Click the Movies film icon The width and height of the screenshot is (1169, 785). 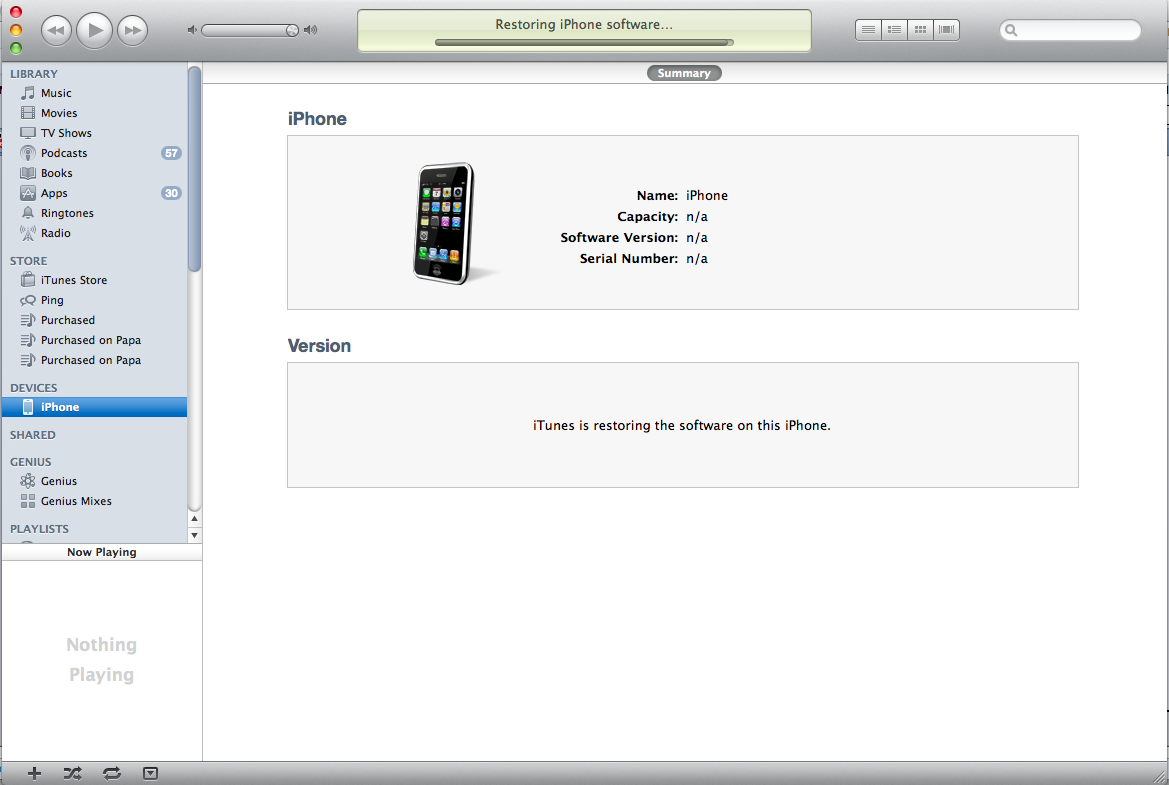tap(28, 113)
